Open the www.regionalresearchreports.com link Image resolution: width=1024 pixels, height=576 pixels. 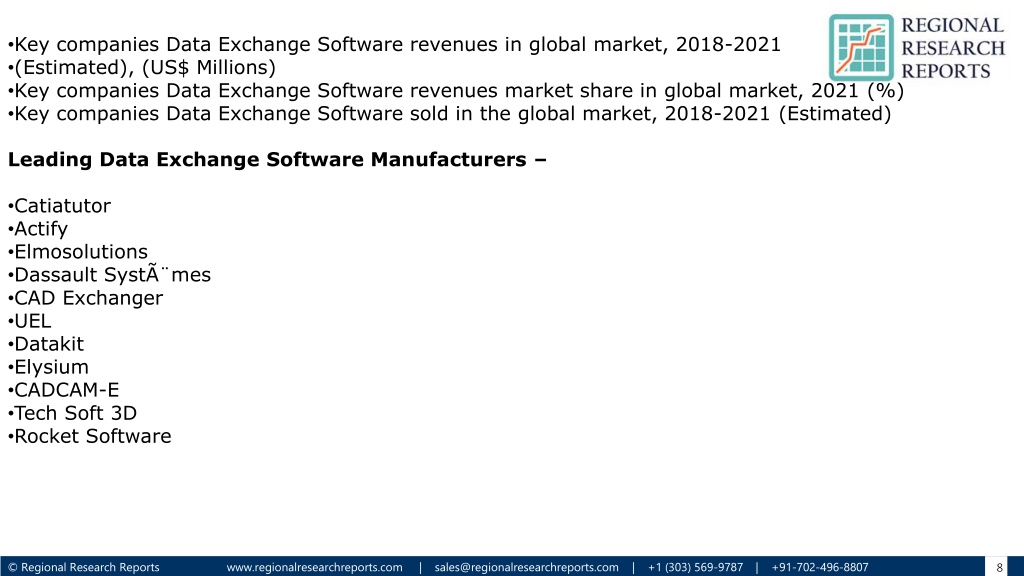[x=314, y=567]
